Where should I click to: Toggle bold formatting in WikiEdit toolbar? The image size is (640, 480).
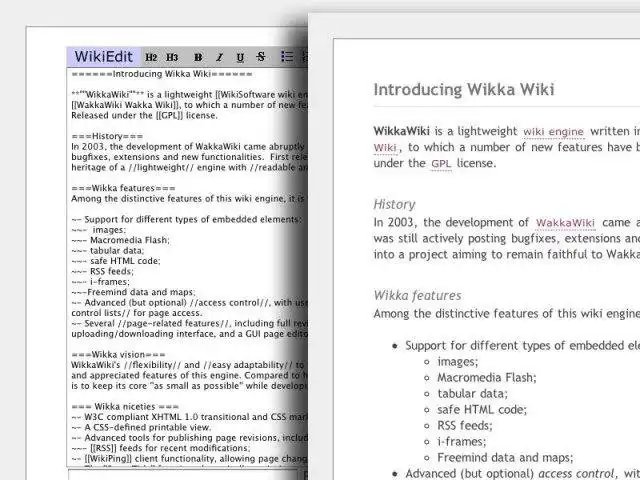(x=198, y=57)
